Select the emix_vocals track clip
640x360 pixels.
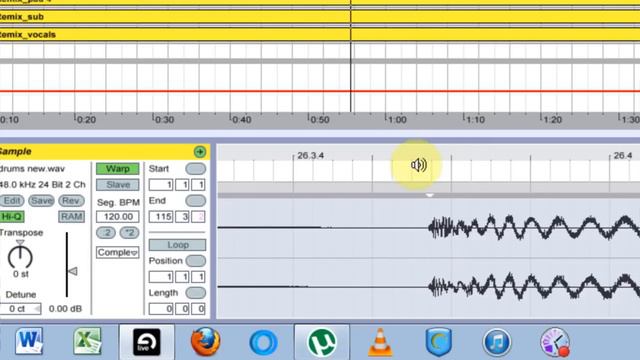pyautogui.click(x=320, y=35)
